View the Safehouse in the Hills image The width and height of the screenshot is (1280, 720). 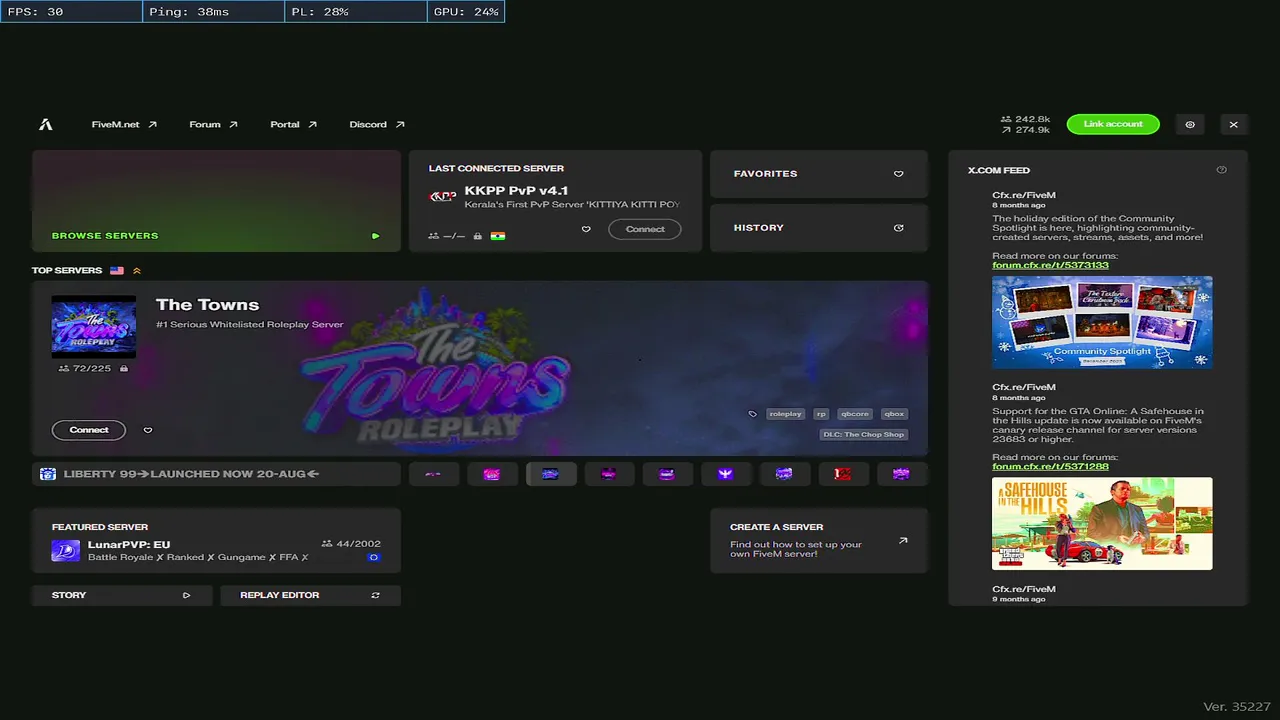(1102, 524)
